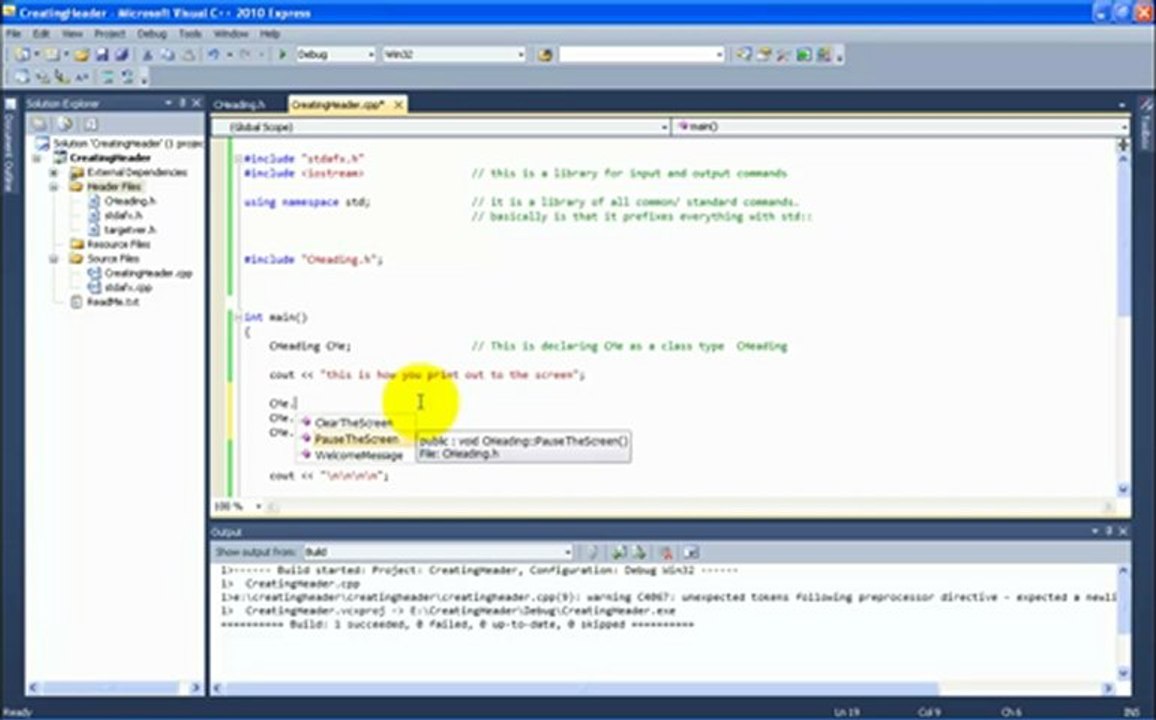Click the Save toolbar icon
Image resolution: width=1156 pixels, height=720 pixels.
(102, 55)
